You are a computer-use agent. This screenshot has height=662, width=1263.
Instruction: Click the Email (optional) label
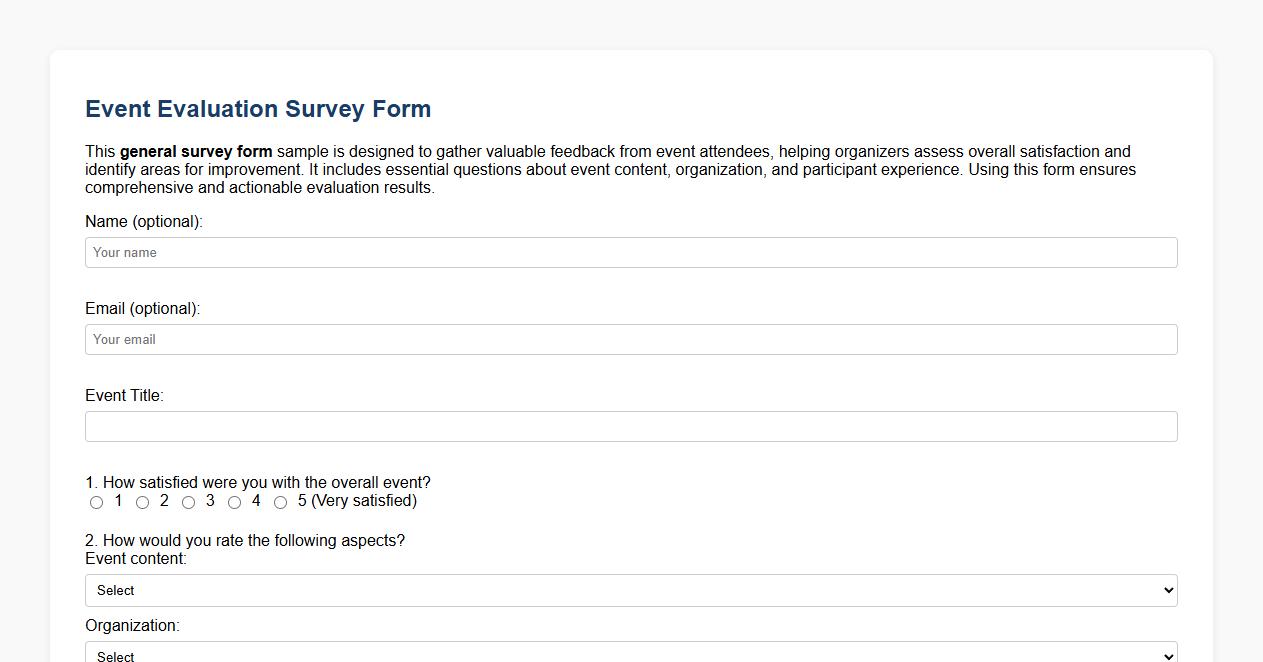[141, 308]
